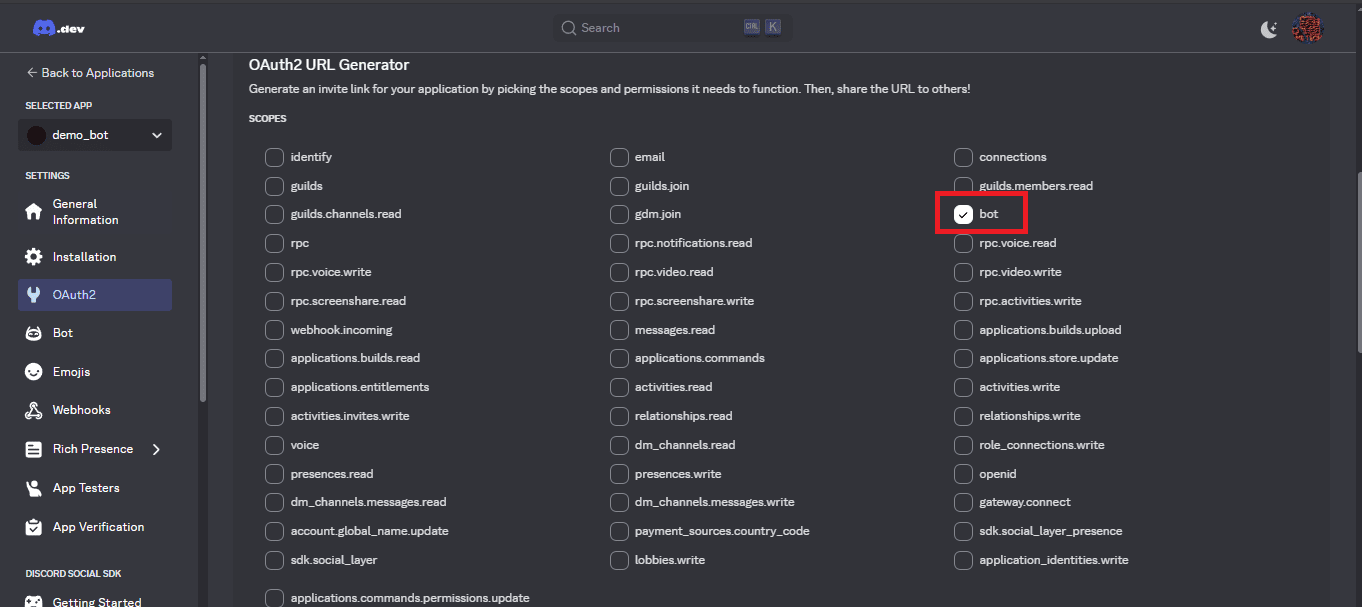The height and width of the screenshot is (610, 1365).
Task: Go back to Applications
Action: tap(90, 73)
